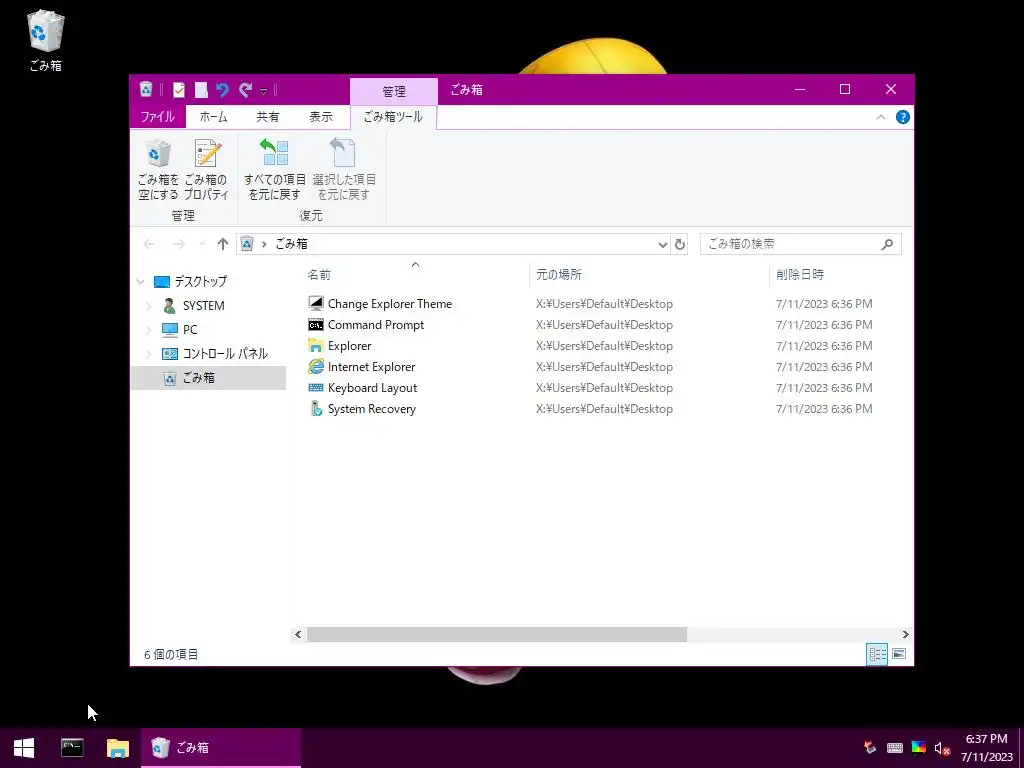
Task: Click the muted volume tray icon
Action: coord(941,748)
